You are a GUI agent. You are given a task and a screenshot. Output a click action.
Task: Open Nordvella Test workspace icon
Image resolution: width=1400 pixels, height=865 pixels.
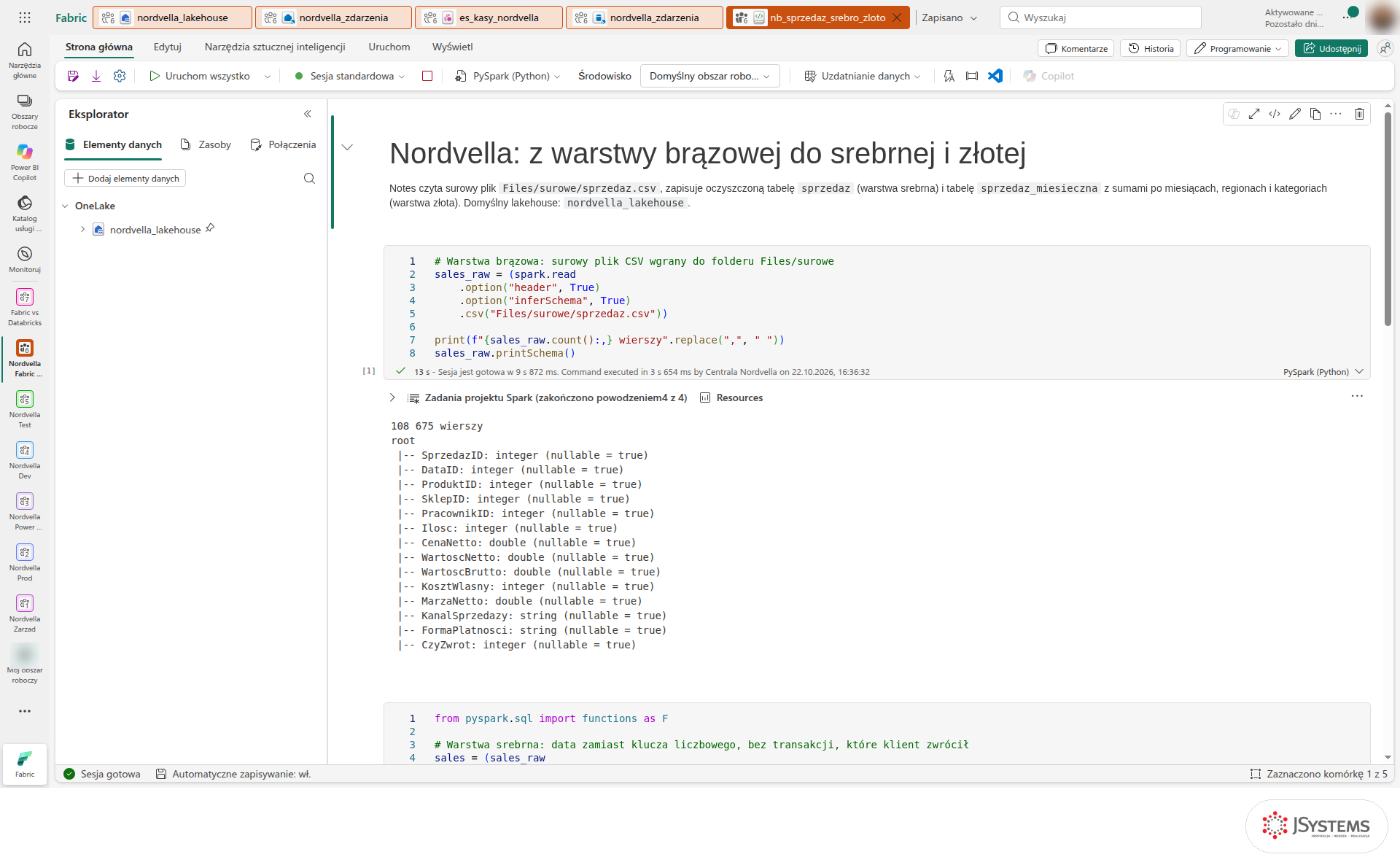[x=25, y=408]
